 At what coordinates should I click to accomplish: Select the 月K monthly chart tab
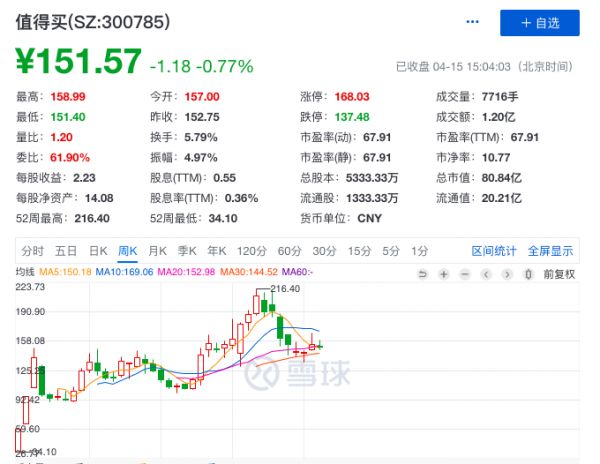(x=157, y=251)
